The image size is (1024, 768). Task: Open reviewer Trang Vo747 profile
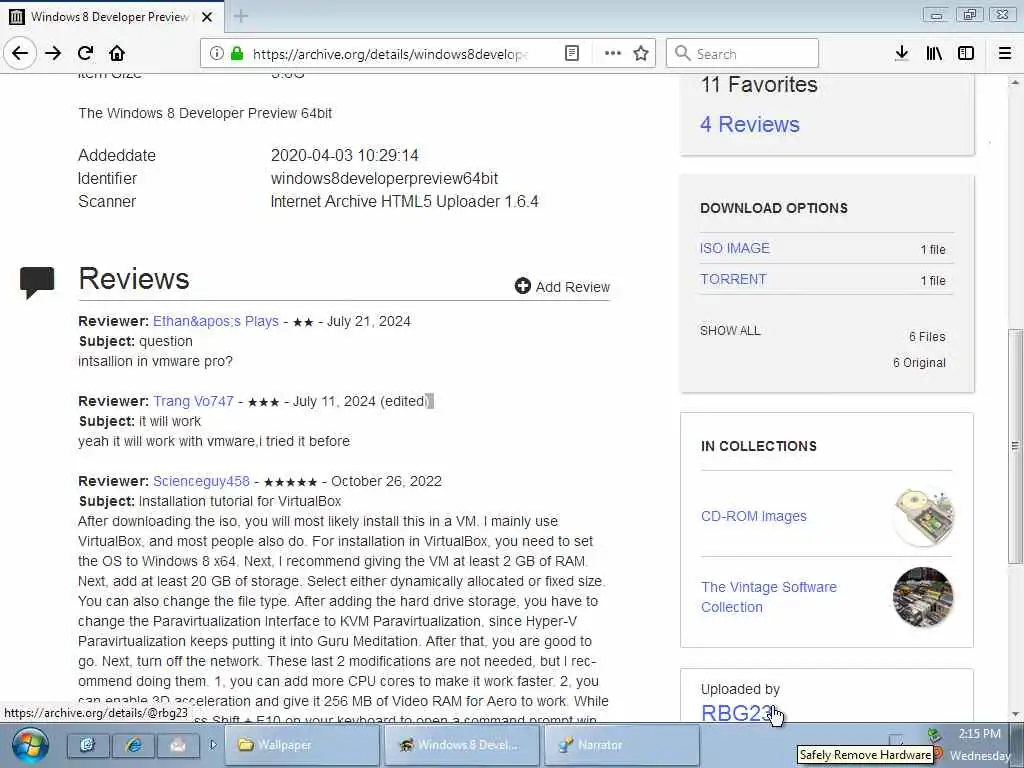point(193,401)
